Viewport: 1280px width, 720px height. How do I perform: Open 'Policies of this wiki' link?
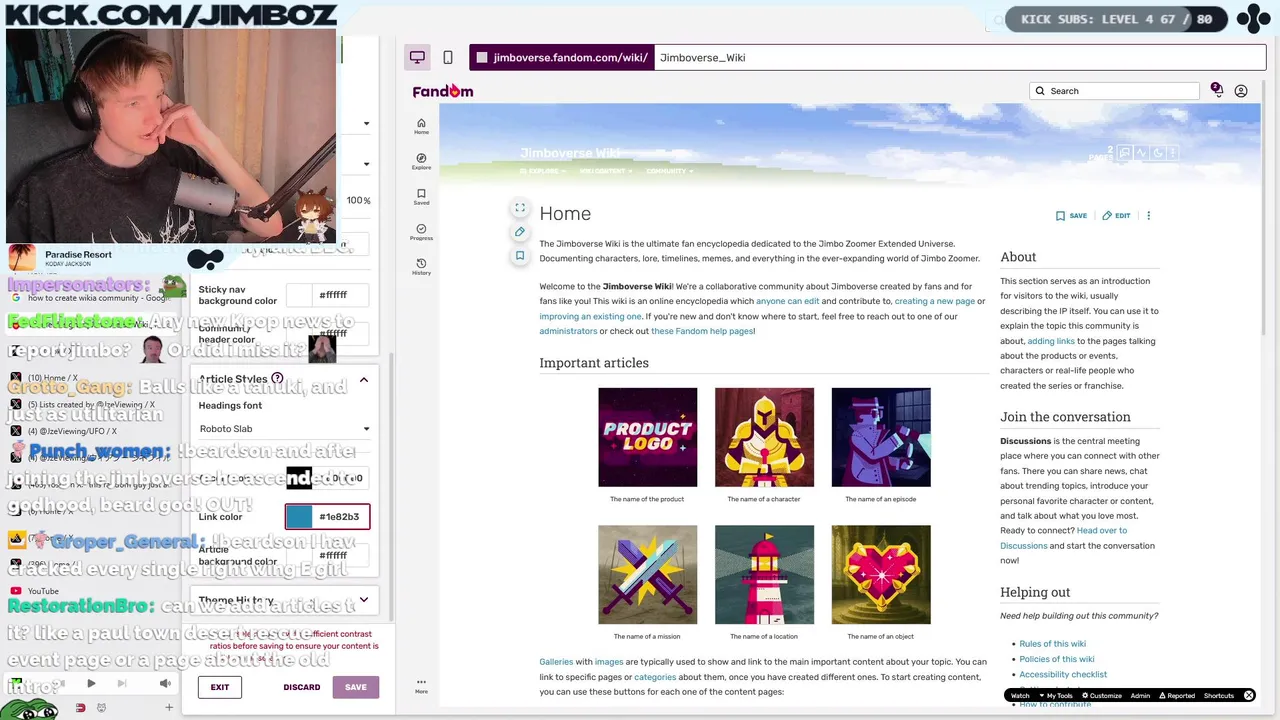click(x=1057, y=659)
